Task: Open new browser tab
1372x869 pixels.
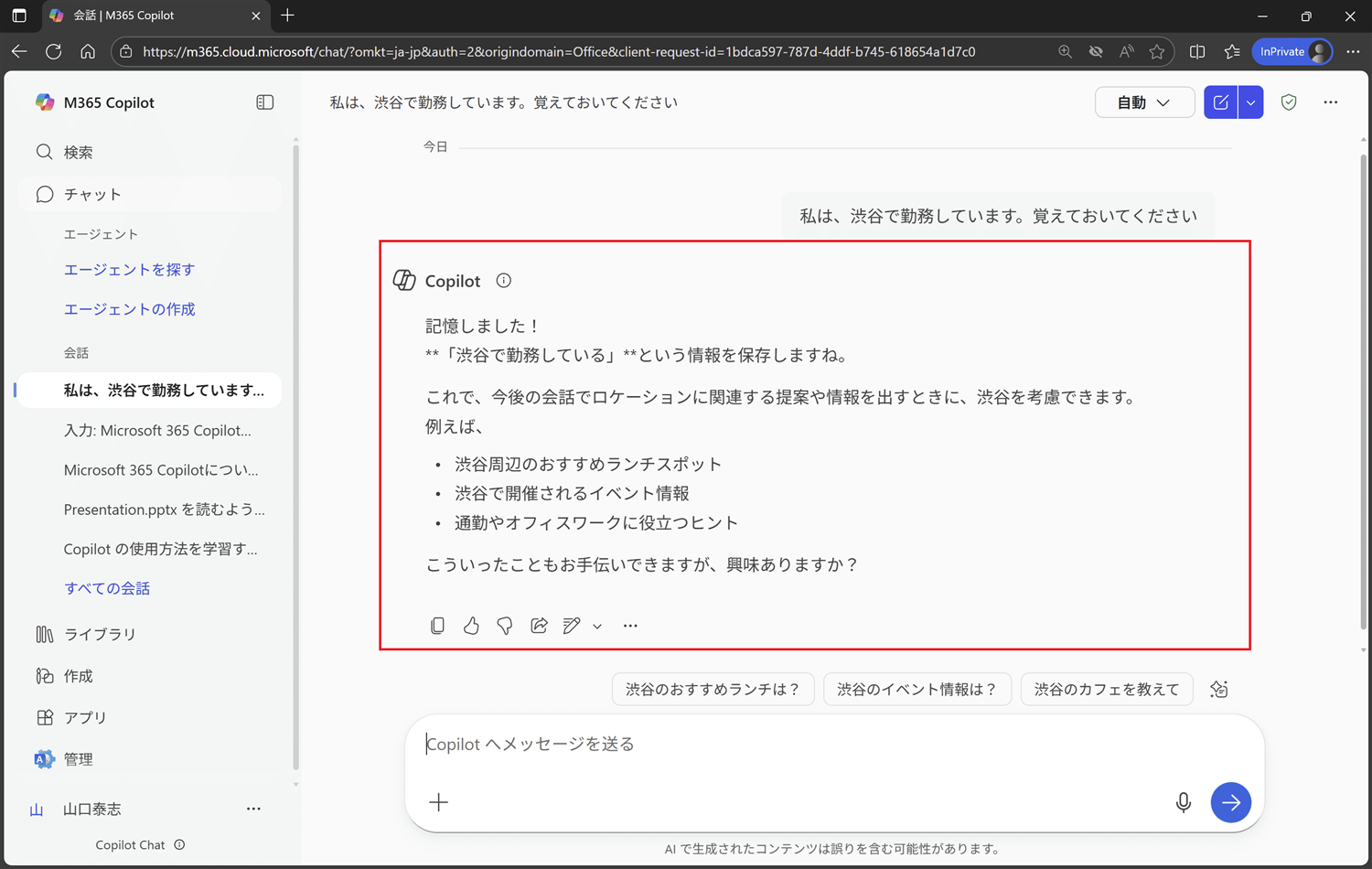Action: pyautogui.click(x=287, y=16)
